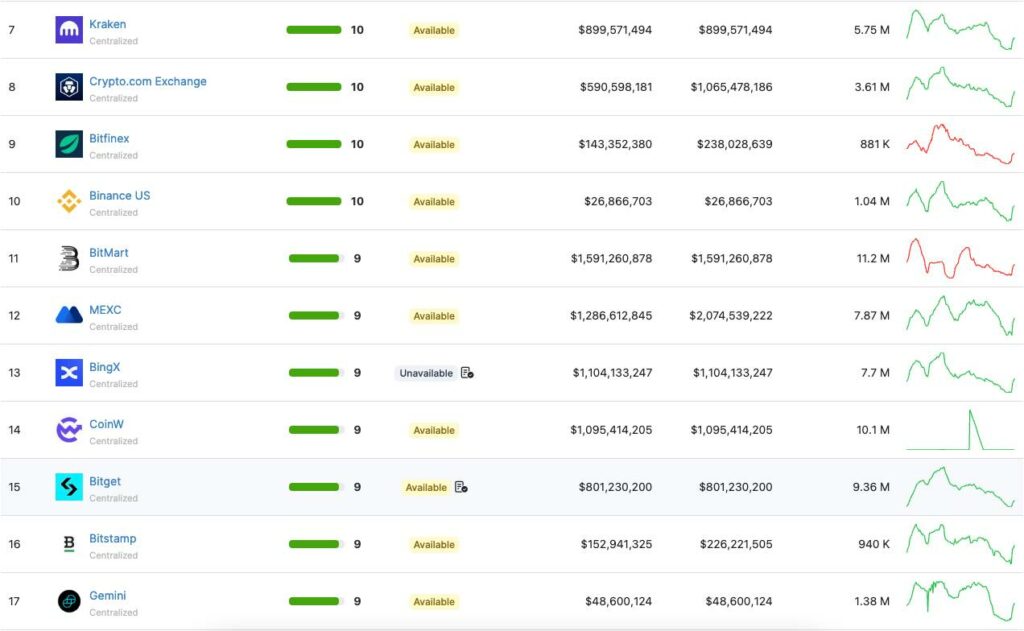Open the Bitfinex exchange link

tap(109, 138)
